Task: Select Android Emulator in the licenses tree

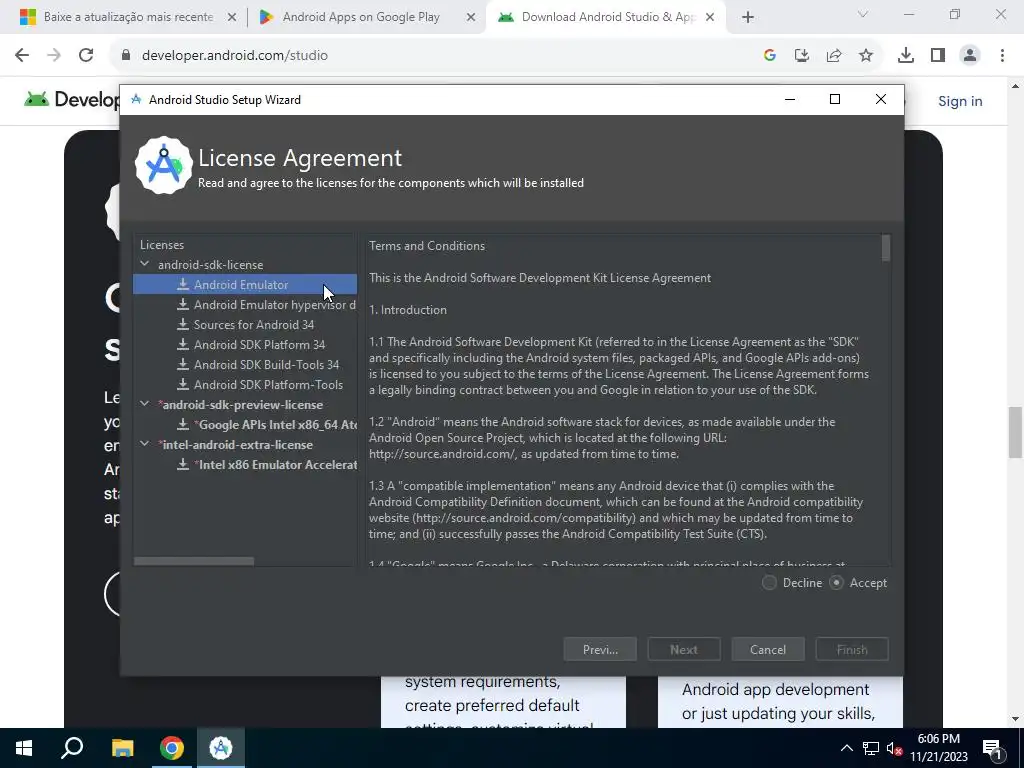Action: pos(245,284)
